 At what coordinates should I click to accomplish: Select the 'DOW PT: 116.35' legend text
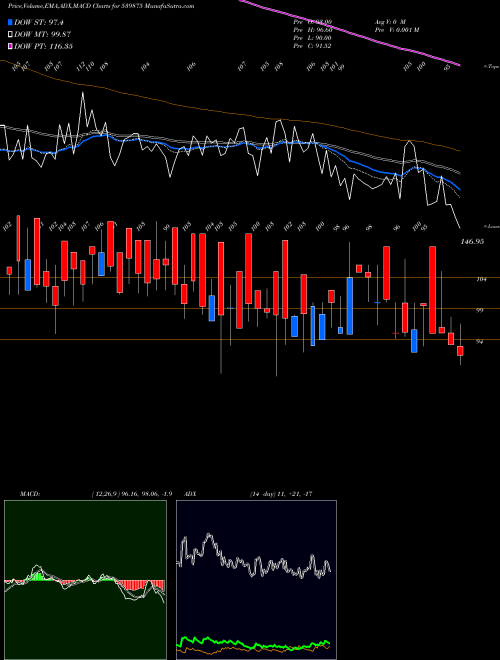coord(43,46)
